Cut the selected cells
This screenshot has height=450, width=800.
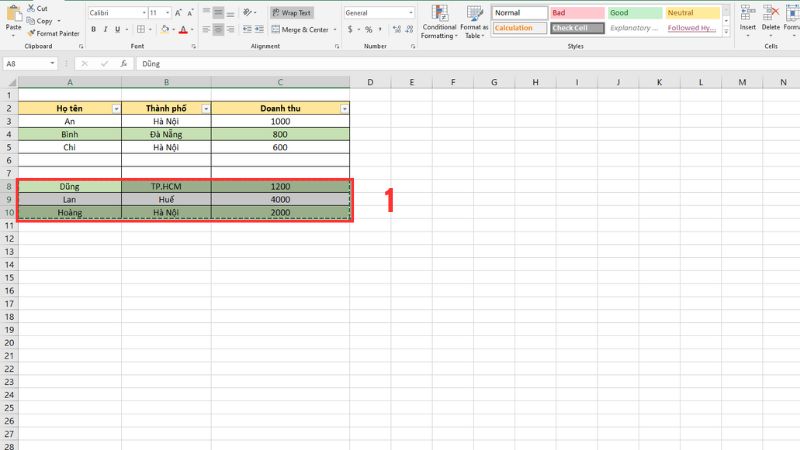coord(37,9)
